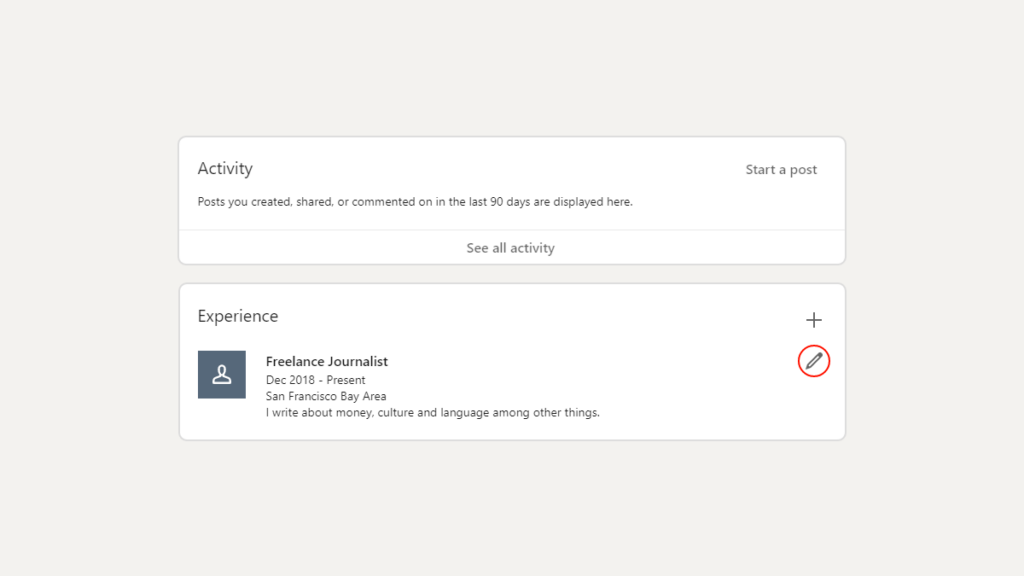The width and height of the screenshot is (1024, 576).
Task: Select the Dec 2018 - Present date range
Action: 315,380
